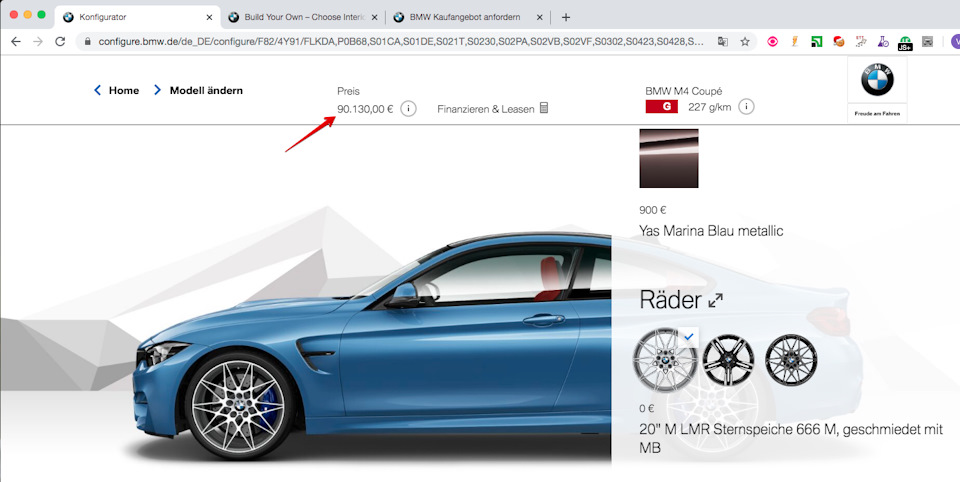Close the Build Your Own tab
960x482 pixels.
click(375, 17)
